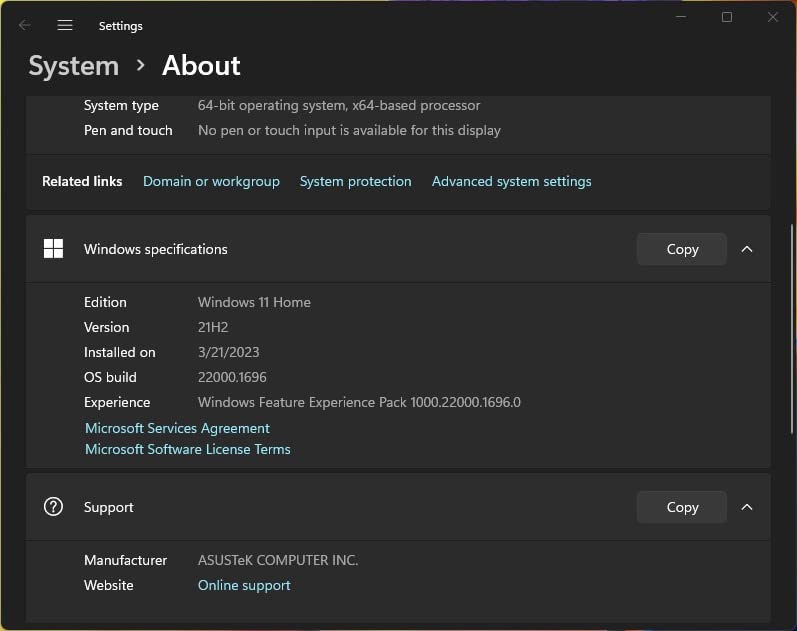Click the OS build label
797x631 pixels.
(110, 377)
